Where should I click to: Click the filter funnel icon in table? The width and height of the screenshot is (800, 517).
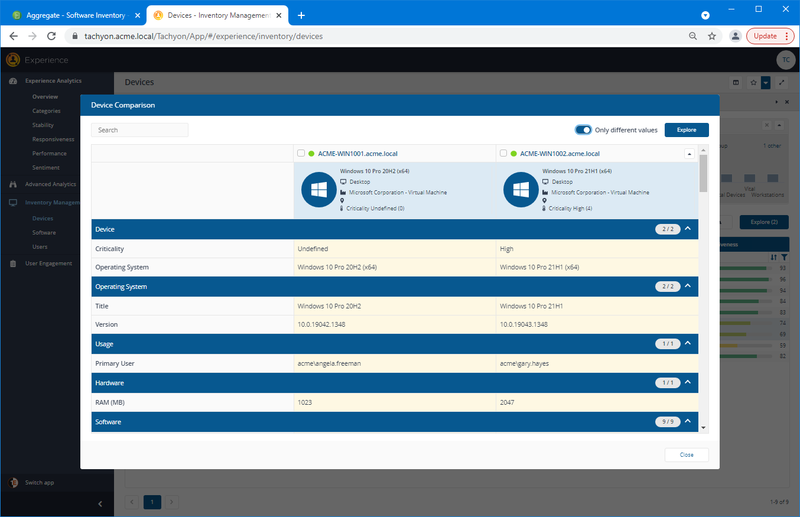click(784, 257)
